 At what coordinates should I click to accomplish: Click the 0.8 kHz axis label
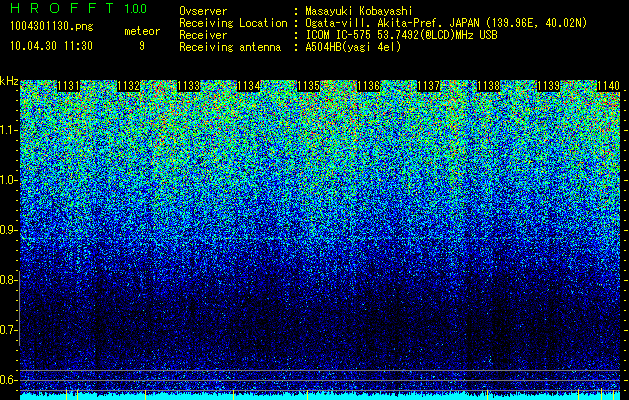tap(8, 280)
